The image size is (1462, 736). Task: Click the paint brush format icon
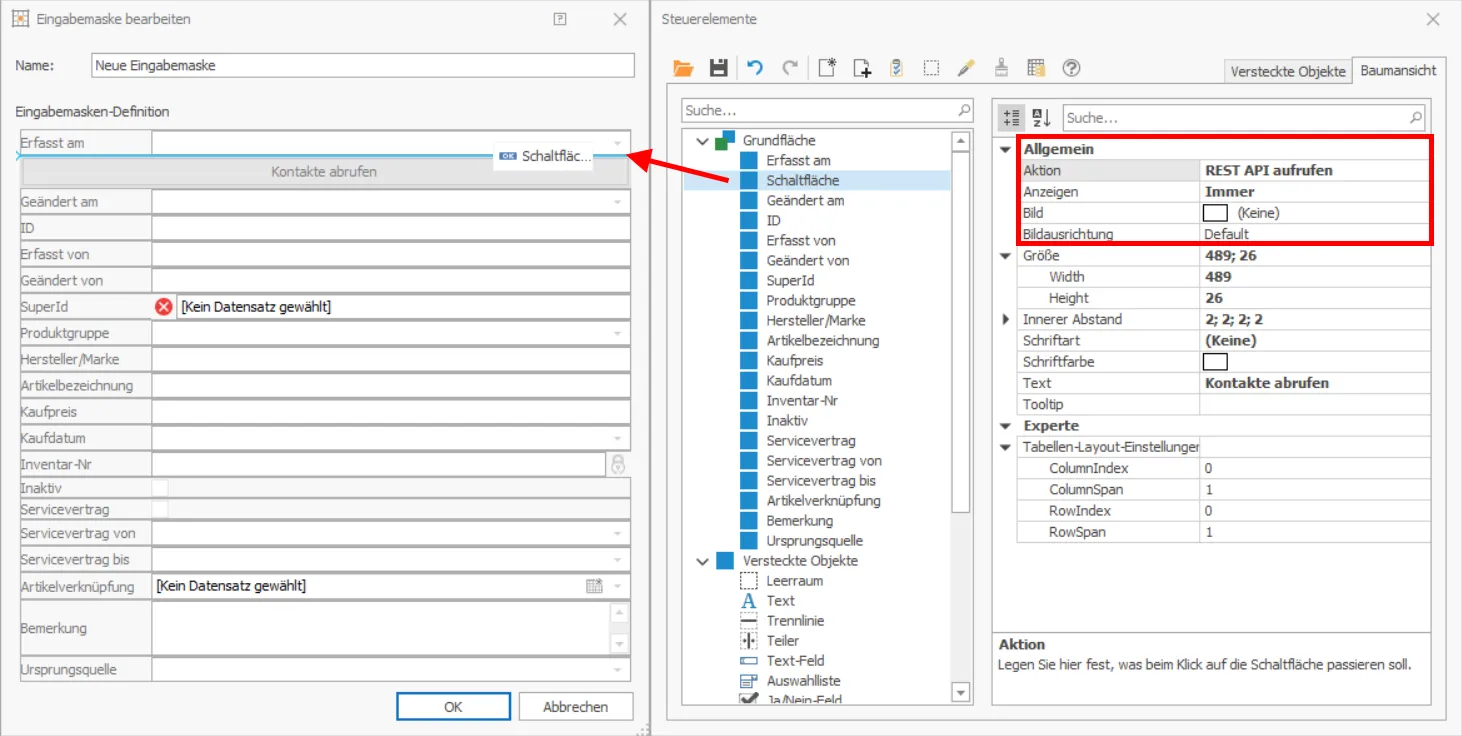coord(1001,68)
